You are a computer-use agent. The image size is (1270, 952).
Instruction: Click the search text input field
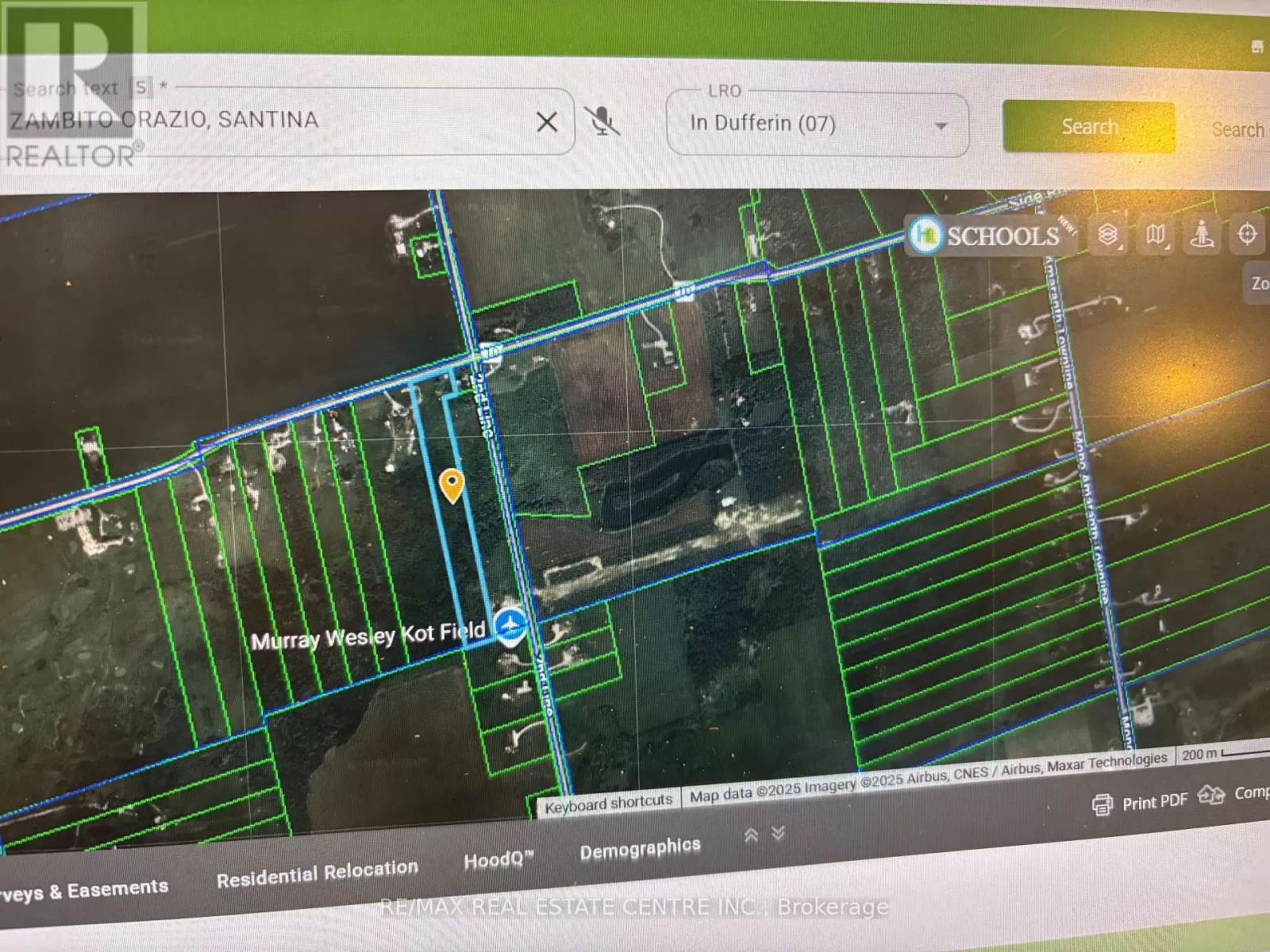278,121
